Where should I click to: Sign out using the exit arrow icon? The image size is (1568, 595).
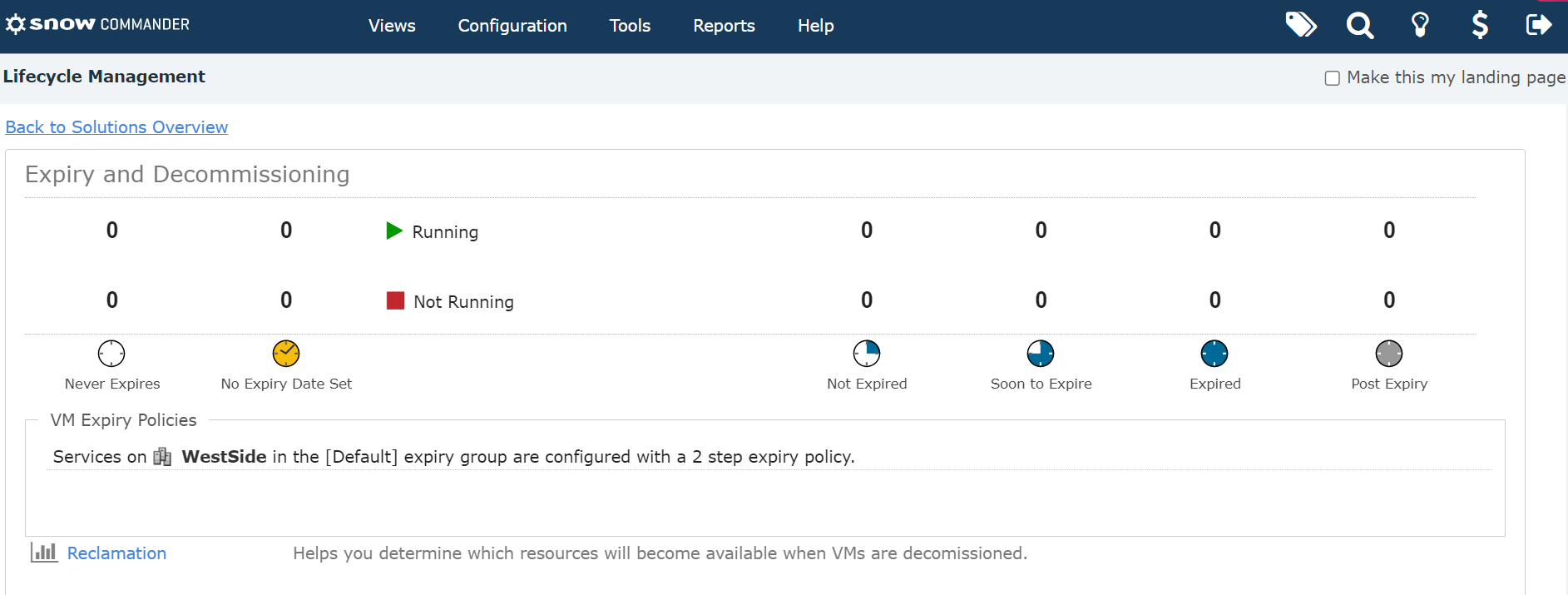click(x=1539, y=25)
